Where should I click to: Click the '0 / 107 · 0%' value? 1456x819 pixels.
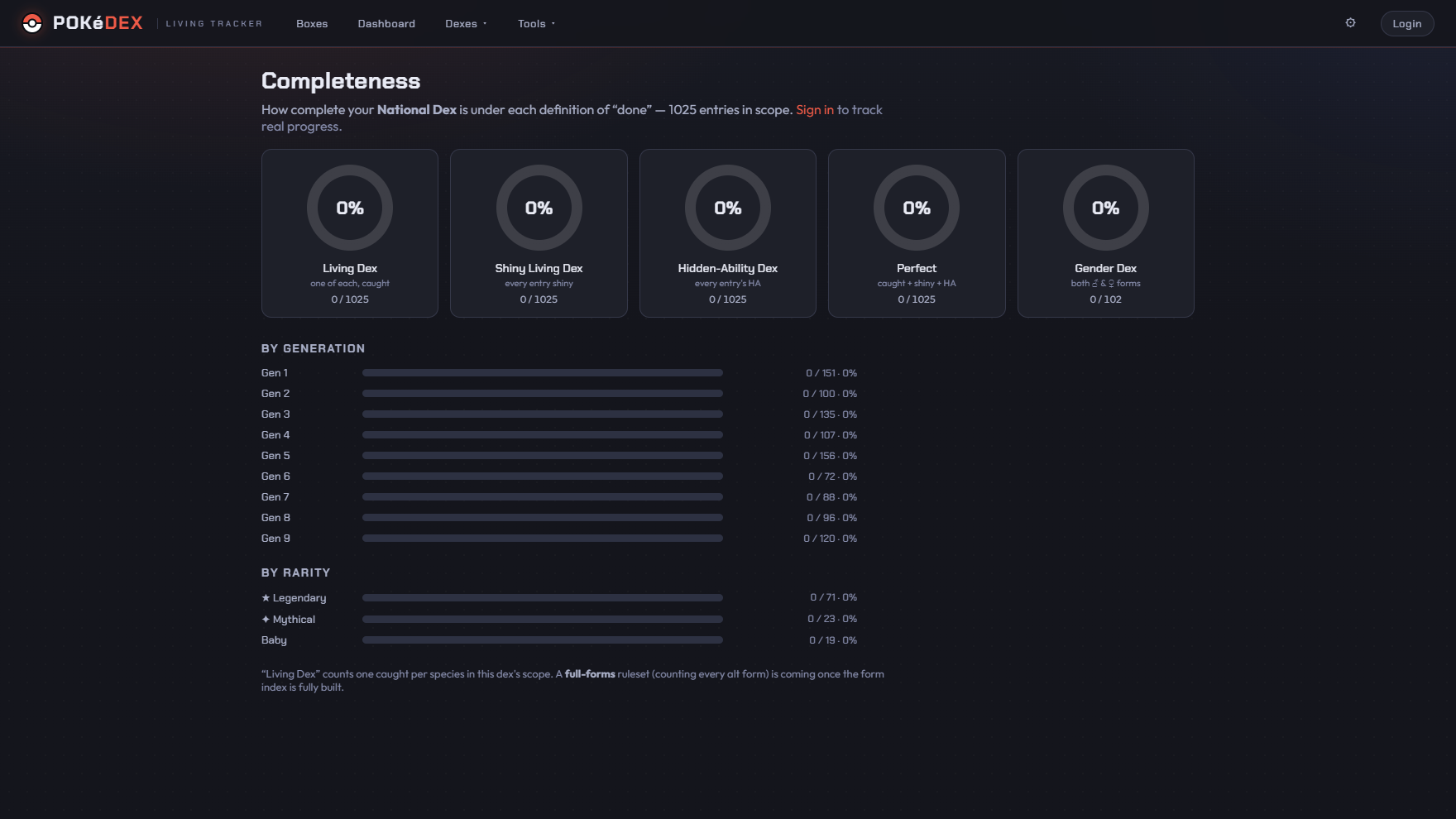[830, 435]
